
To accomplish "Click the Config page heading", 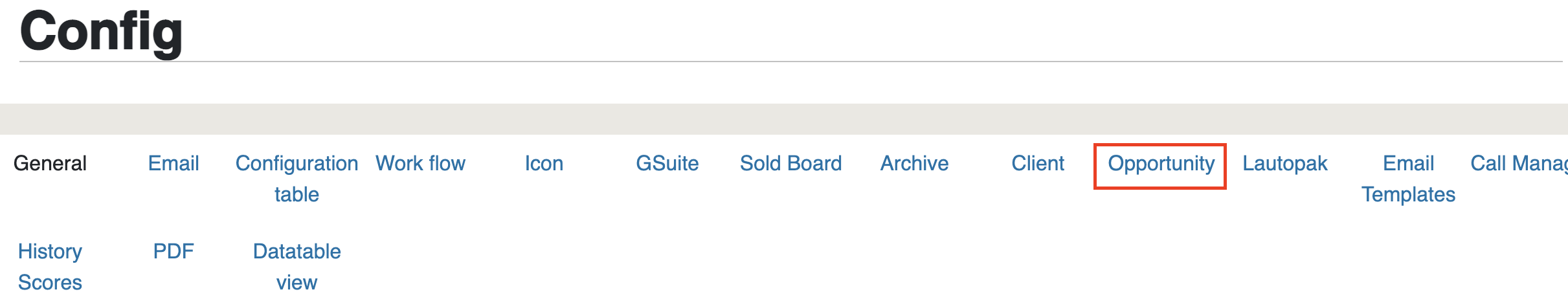I will [101, 32].
